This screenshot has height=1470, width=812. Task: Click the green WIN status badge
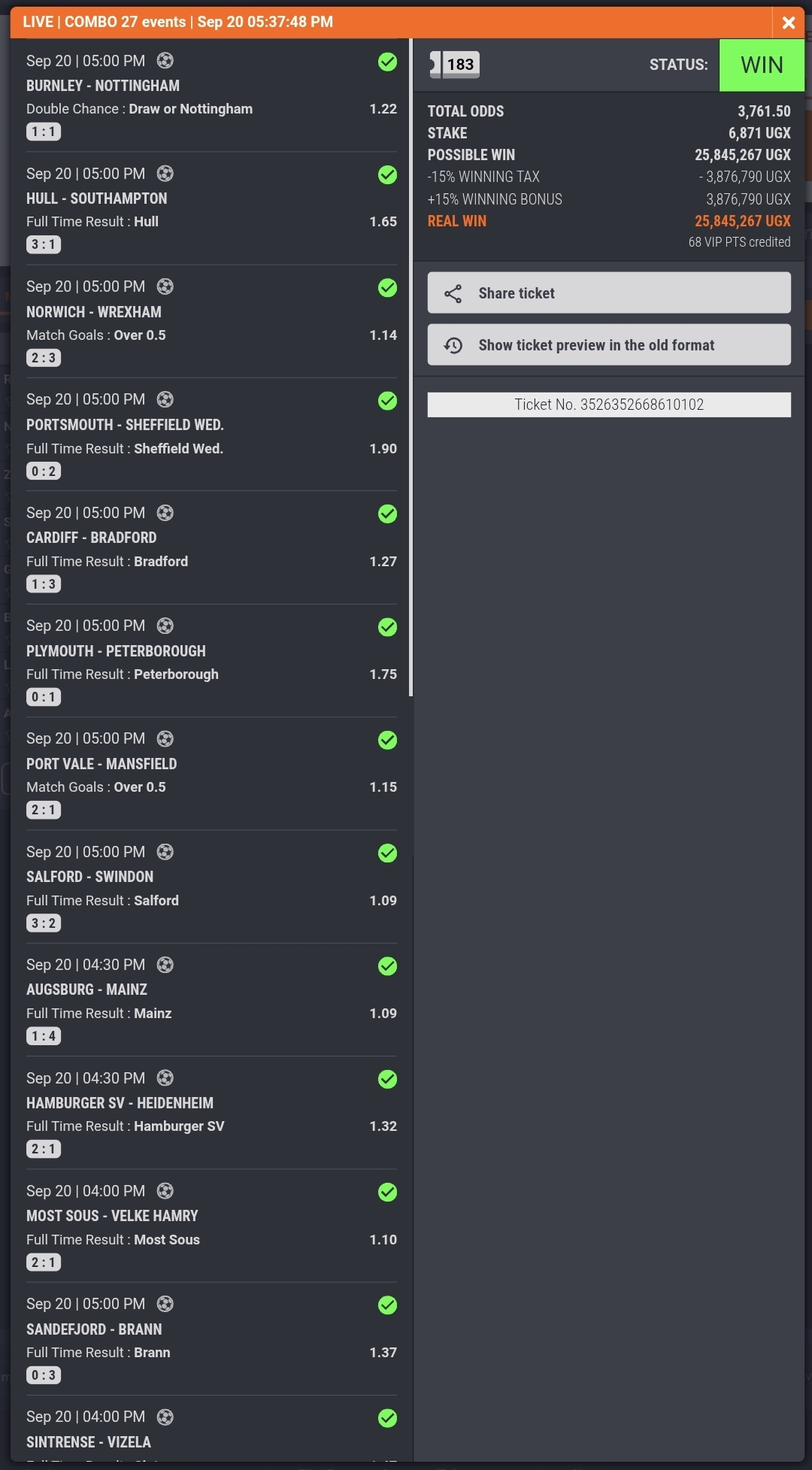coord(761,65)
